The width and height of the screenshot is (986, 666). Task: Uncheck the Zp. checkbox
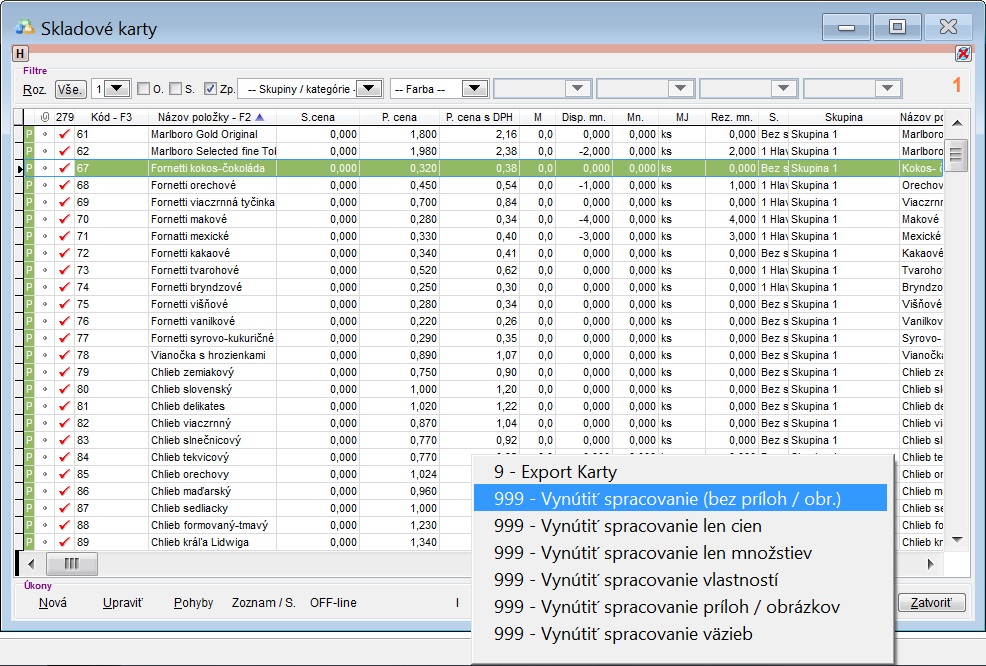point(210,89)
